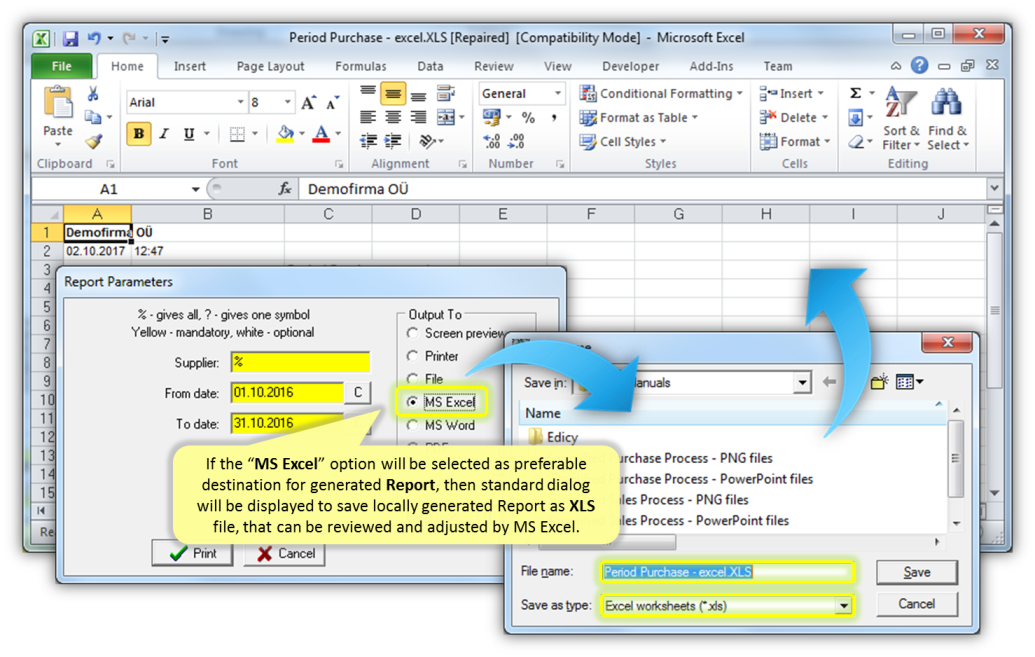Click the Increase Decimal icon

492,141
